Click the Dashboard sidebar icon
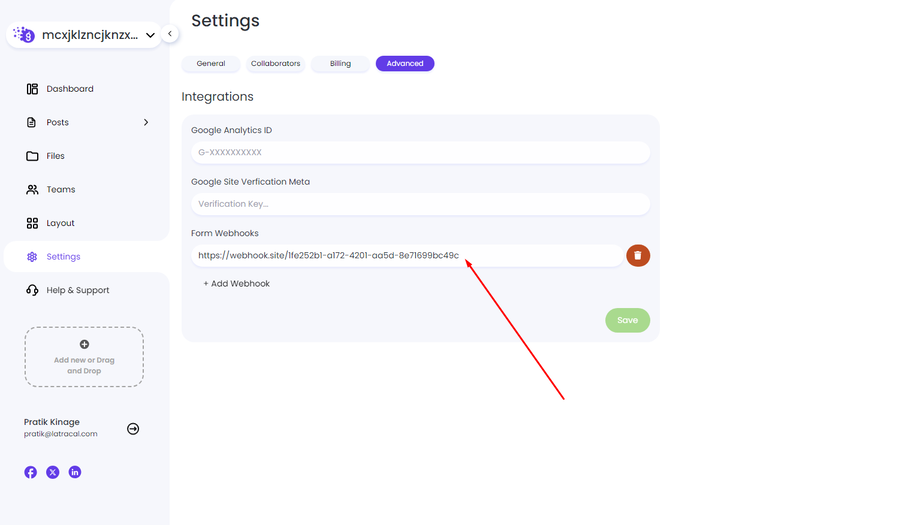 [x=32, y=89]
